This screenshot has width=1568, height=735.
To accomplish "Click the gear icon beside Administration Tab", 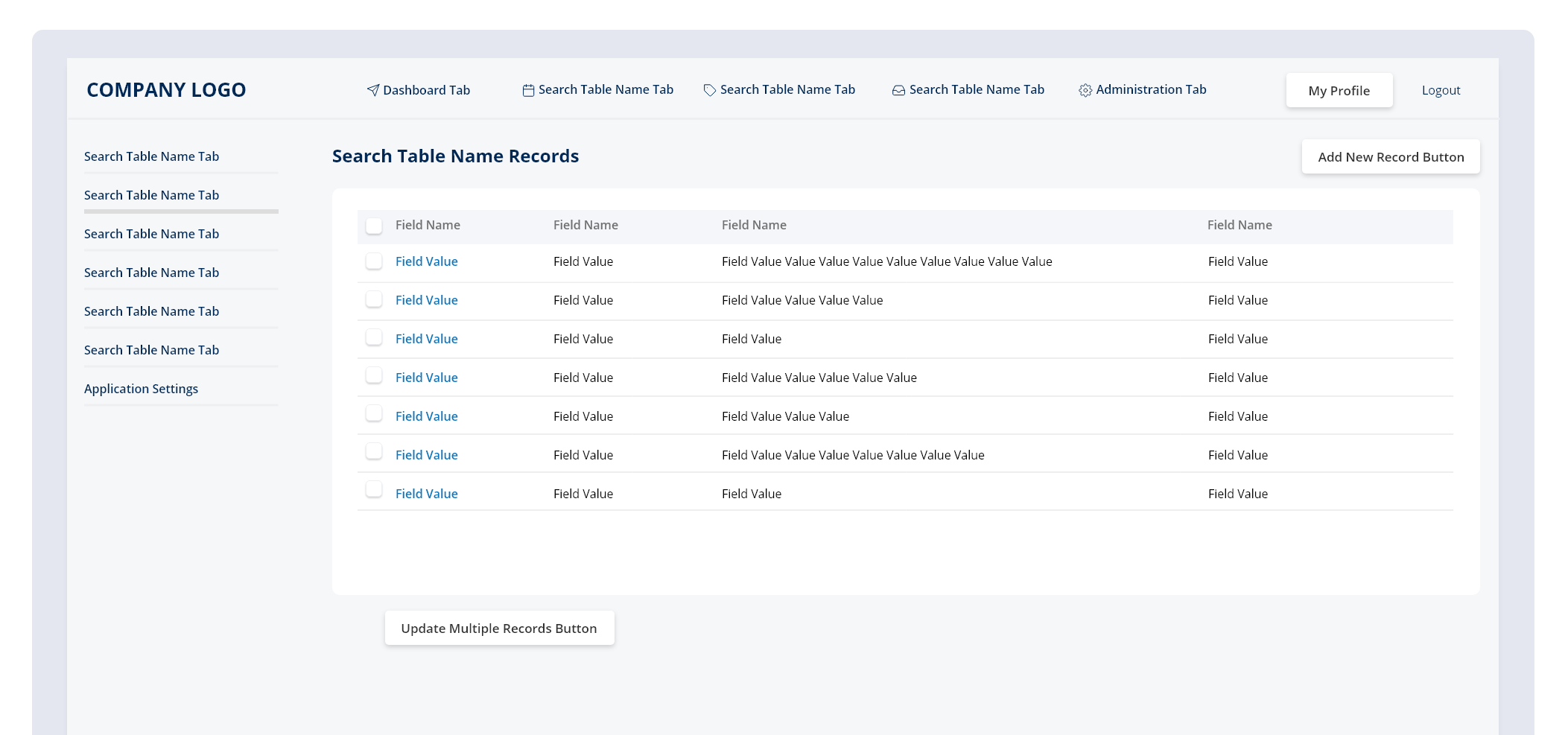I will click(1085, 90).
